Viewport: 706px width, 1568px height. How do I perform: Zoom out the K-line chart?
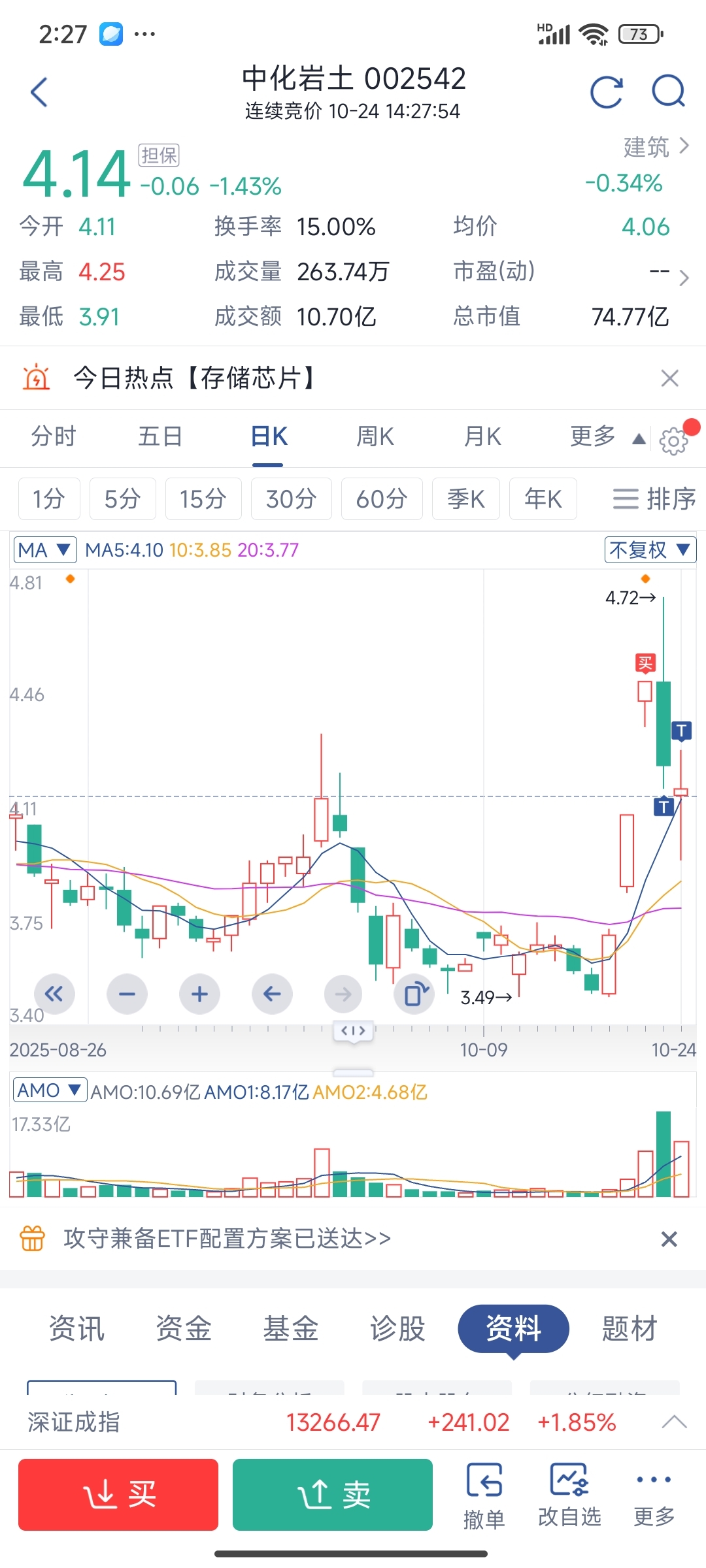[127, 994]
